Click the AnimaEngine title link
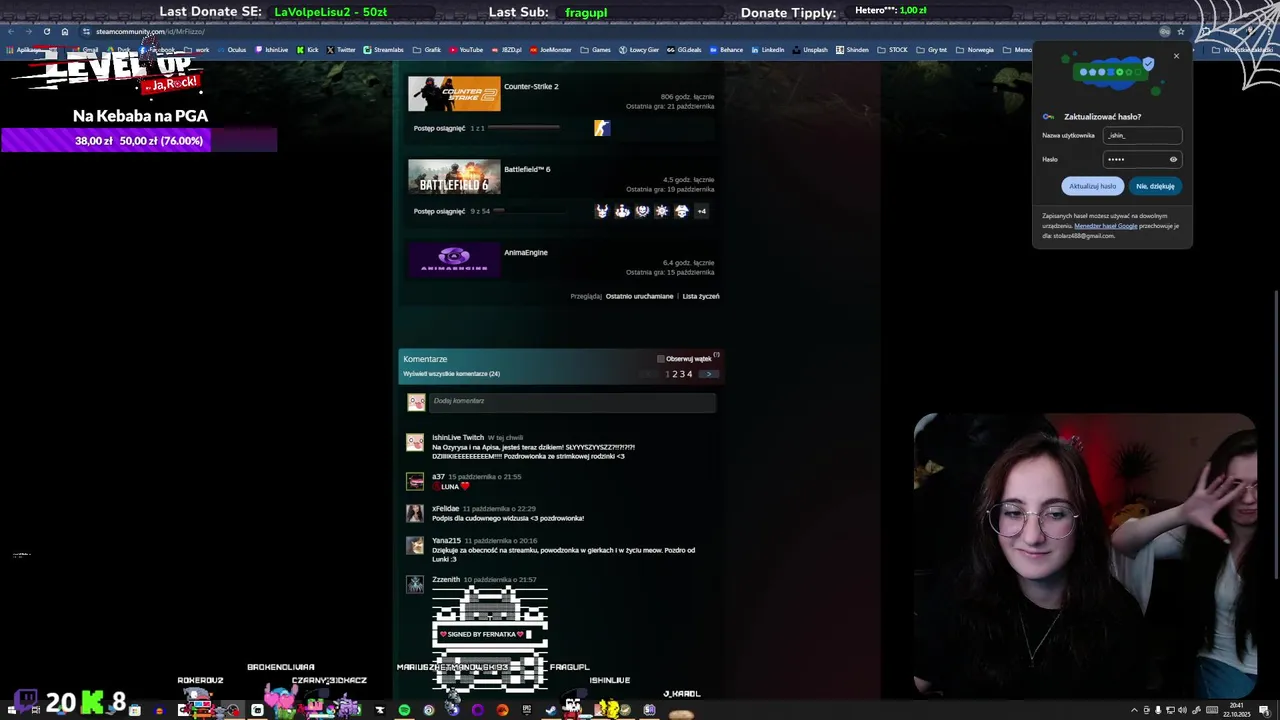The width and height of the screenshot is (1280, 720). click(x=526, y=253)
